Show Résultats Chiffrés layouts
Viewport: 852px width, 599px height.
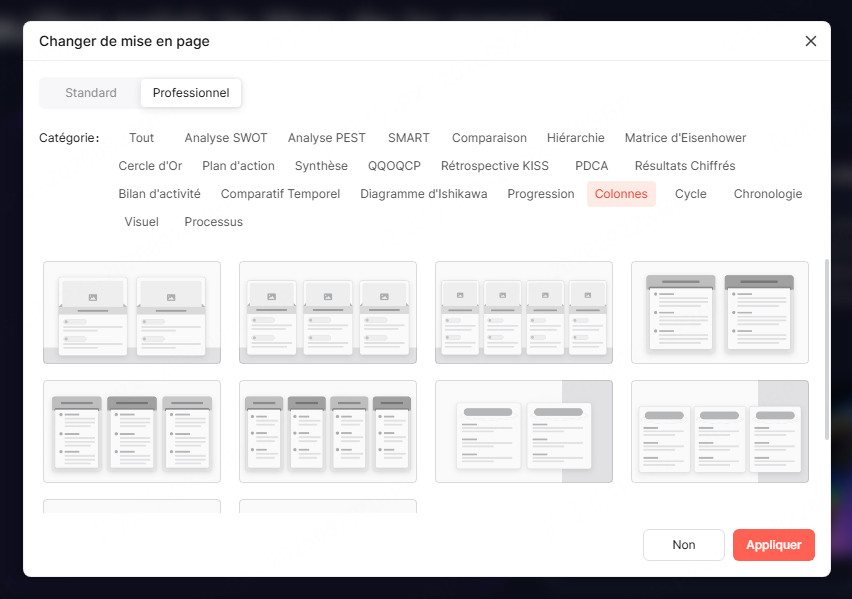pos(685,166)
